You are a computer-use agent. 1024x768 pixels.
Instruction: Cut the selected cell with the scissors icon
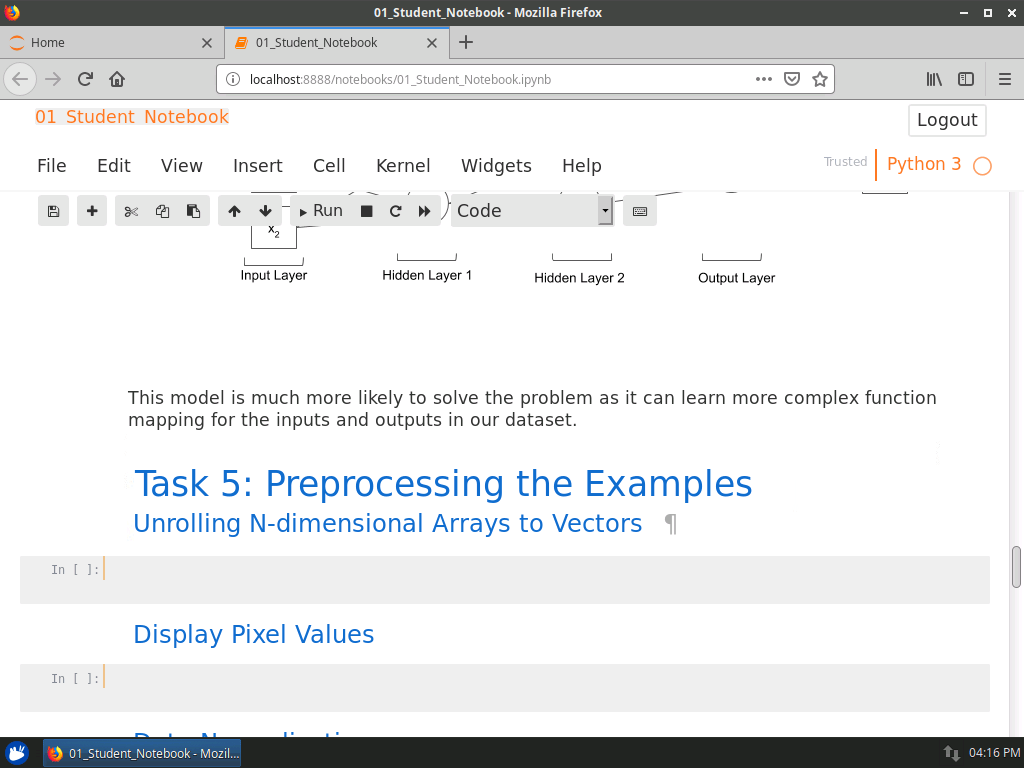pos(131,211)
